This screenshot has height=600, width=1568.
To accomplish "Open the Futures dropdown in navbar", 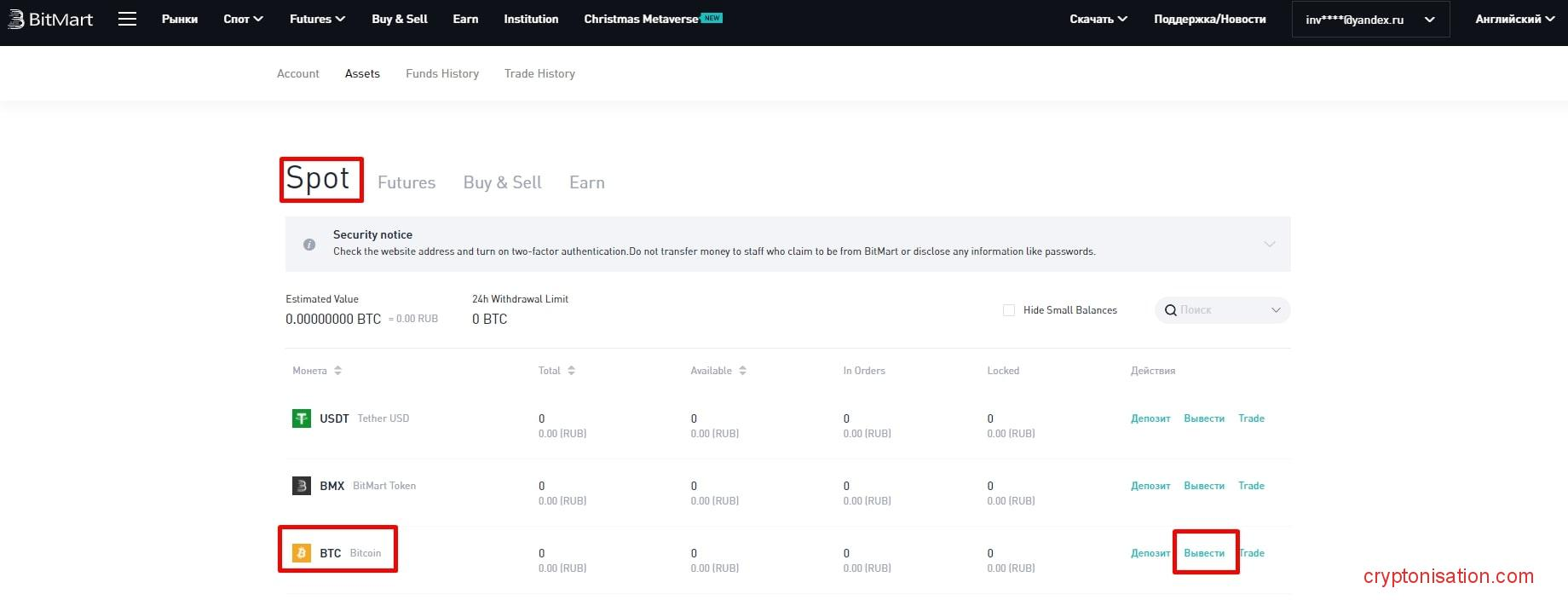I will (317, 19).
